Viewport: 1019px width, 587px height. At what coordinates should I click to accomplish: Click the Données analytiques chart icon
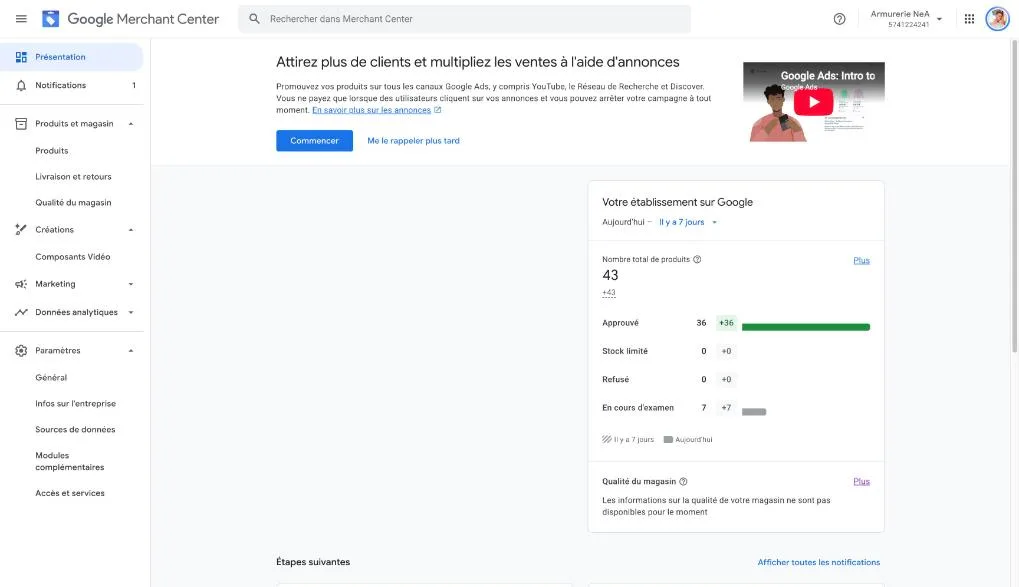(x=21, y=312)
